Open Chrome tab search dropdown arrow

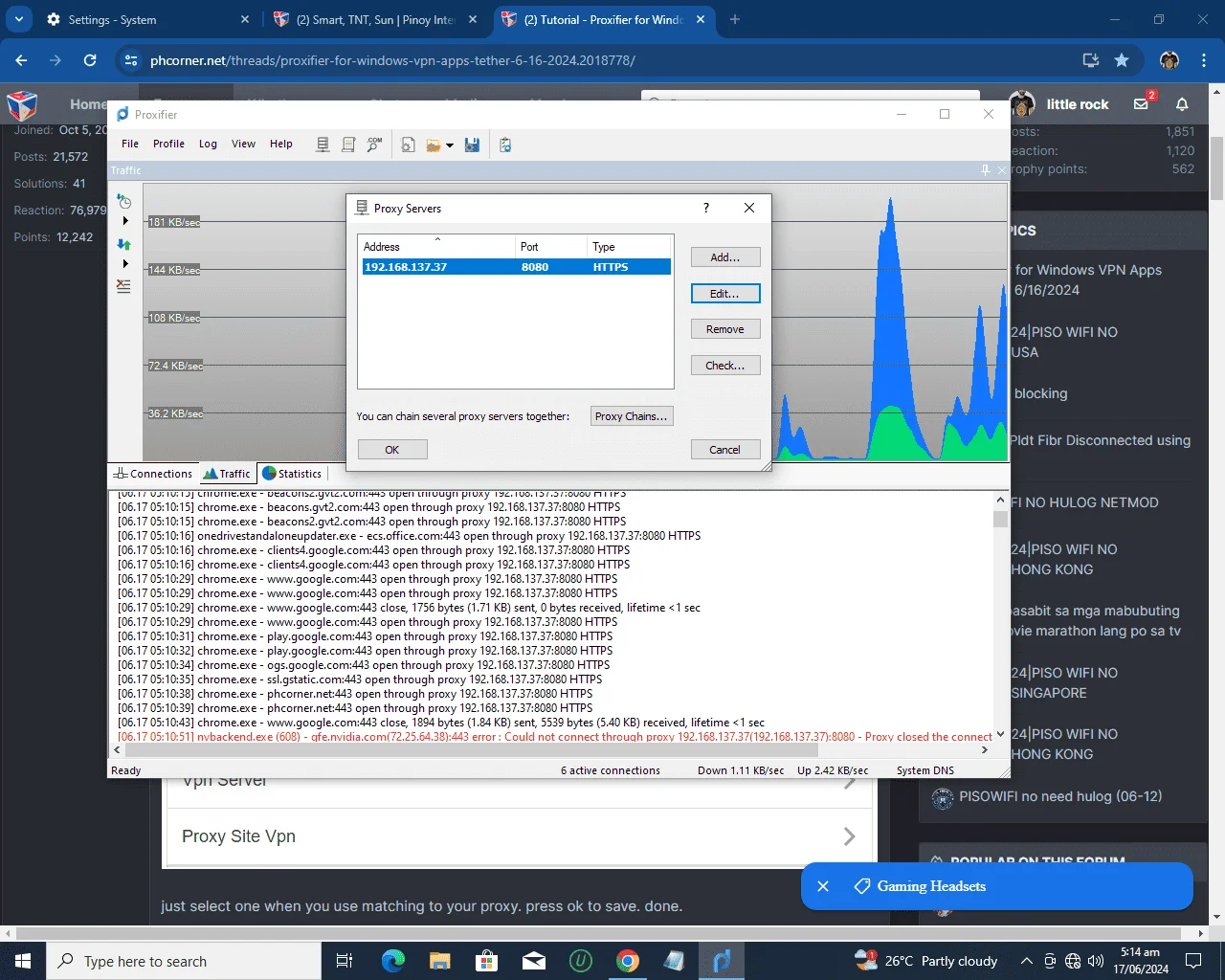click(x=19, y=19)
